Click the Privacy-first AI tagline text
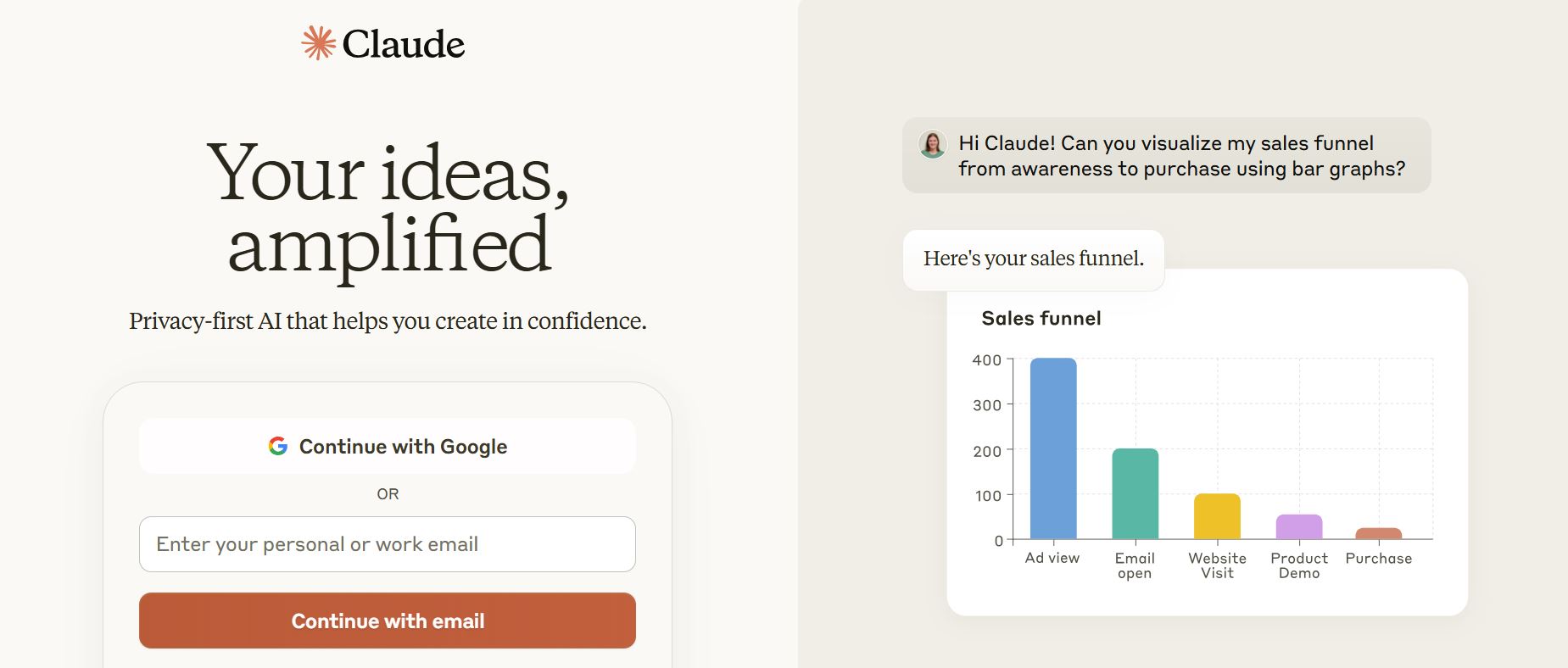This screenshot has width=1568, height=668. (x=388, y=321)
